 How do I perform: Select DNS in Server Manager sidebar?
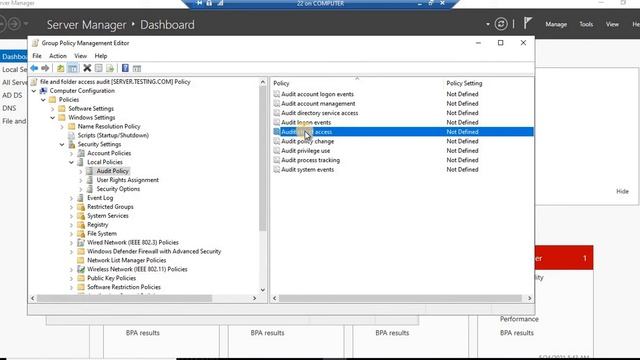(9, 108)
